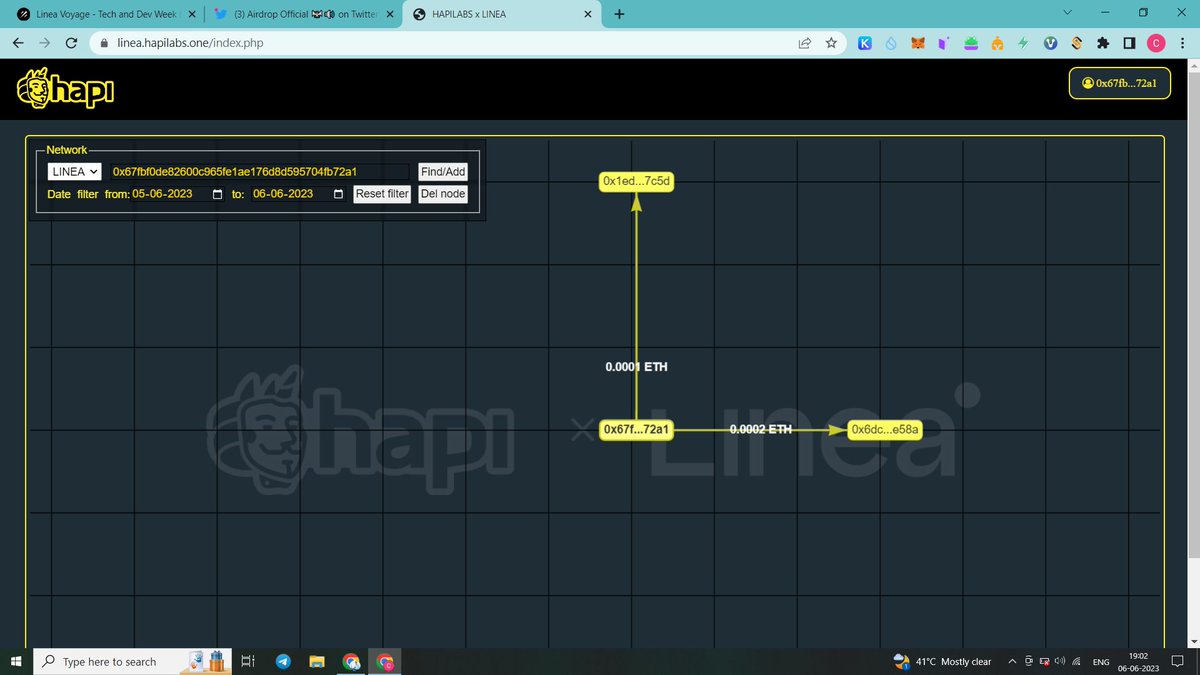Open the blue V extension
The height and width of the screenshot is (675, 1200).
[1050, 43]
